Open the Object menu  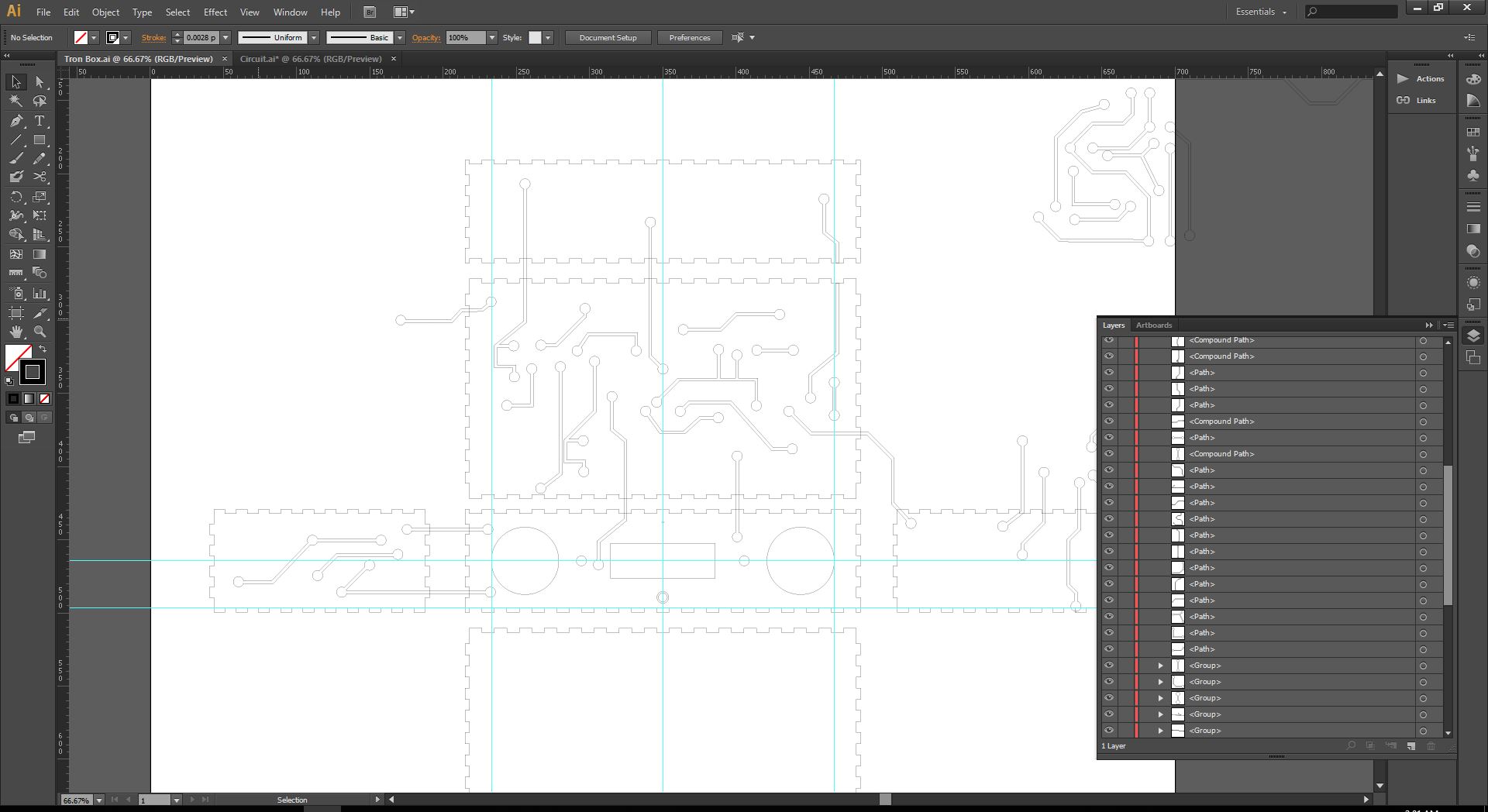[x=105, y=12]
